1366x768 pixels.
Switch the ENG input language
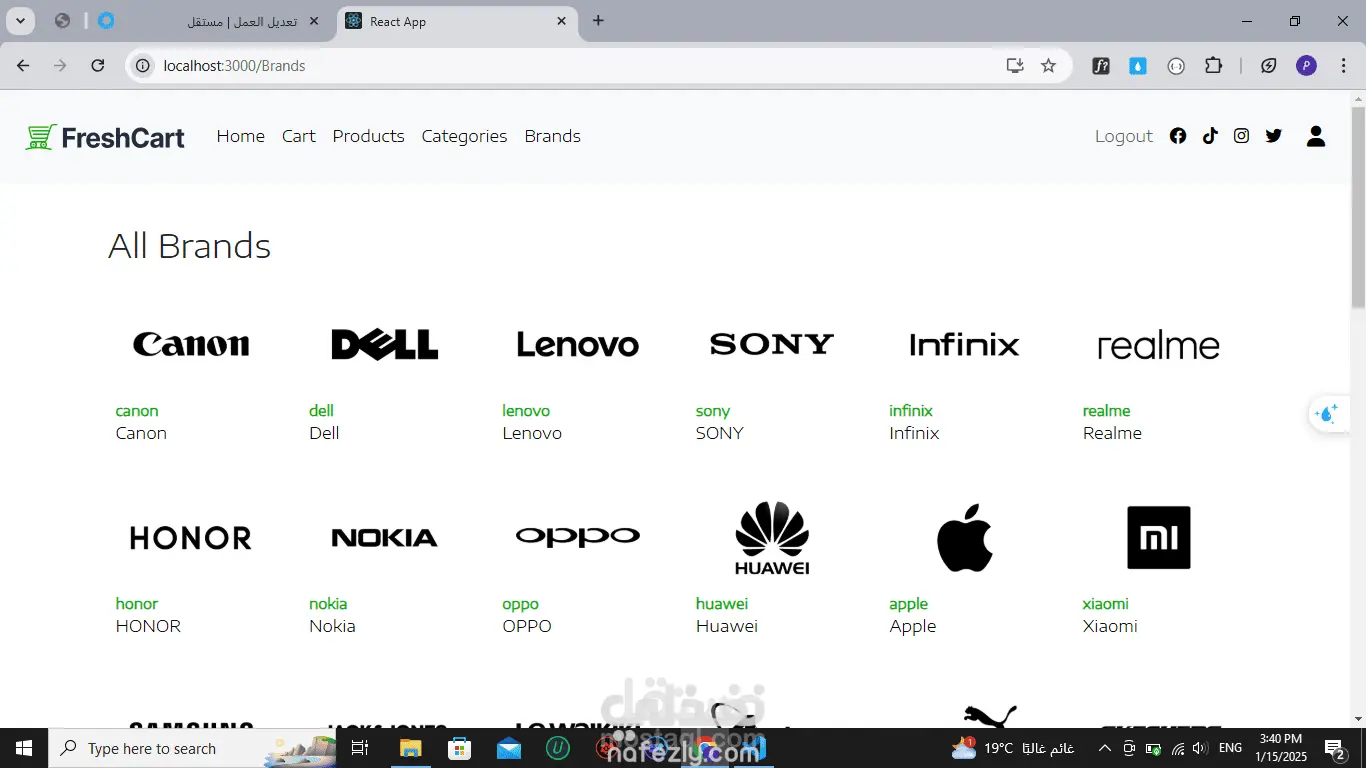[1231, 748]
